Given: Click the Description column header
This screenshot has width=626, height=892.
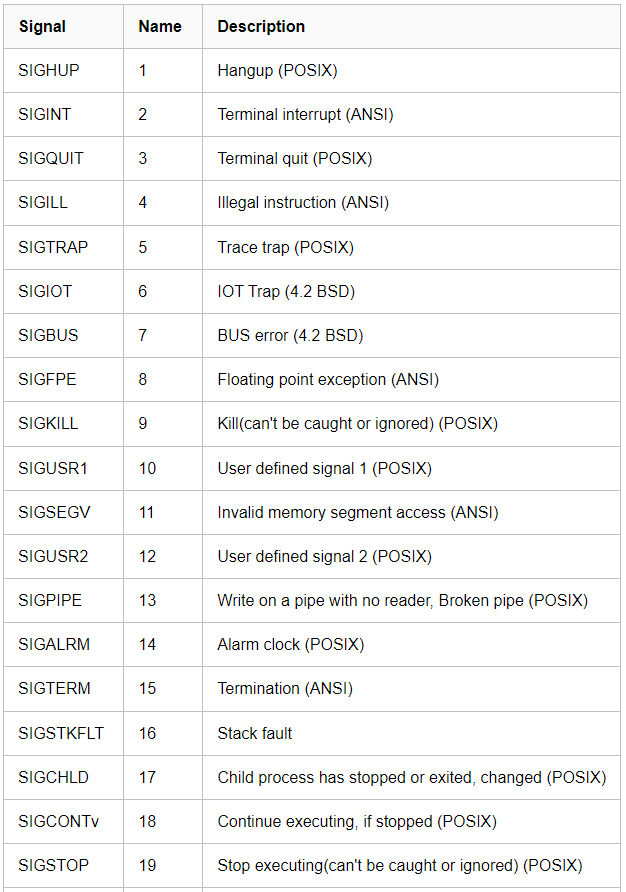Looking at the screenshot, I should point(261,27).
